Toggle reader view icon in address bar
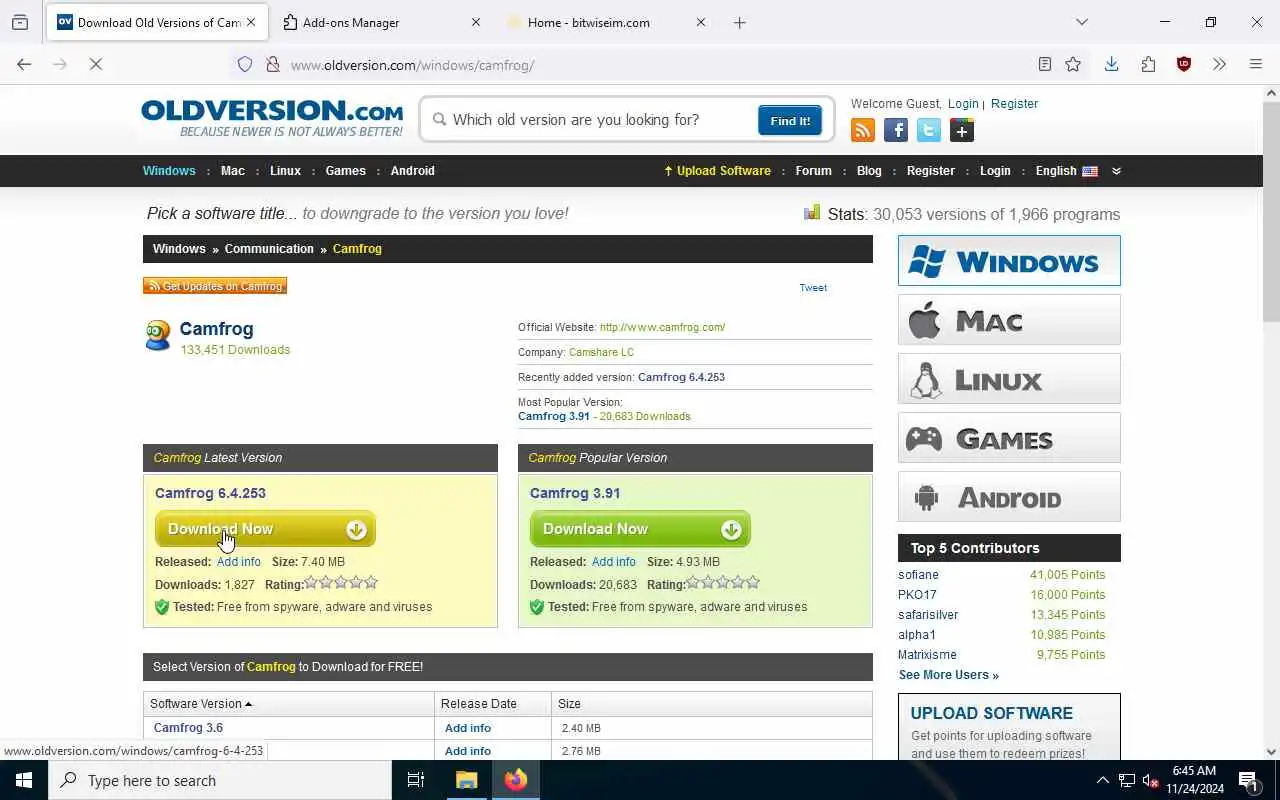 click(1045, 64)
